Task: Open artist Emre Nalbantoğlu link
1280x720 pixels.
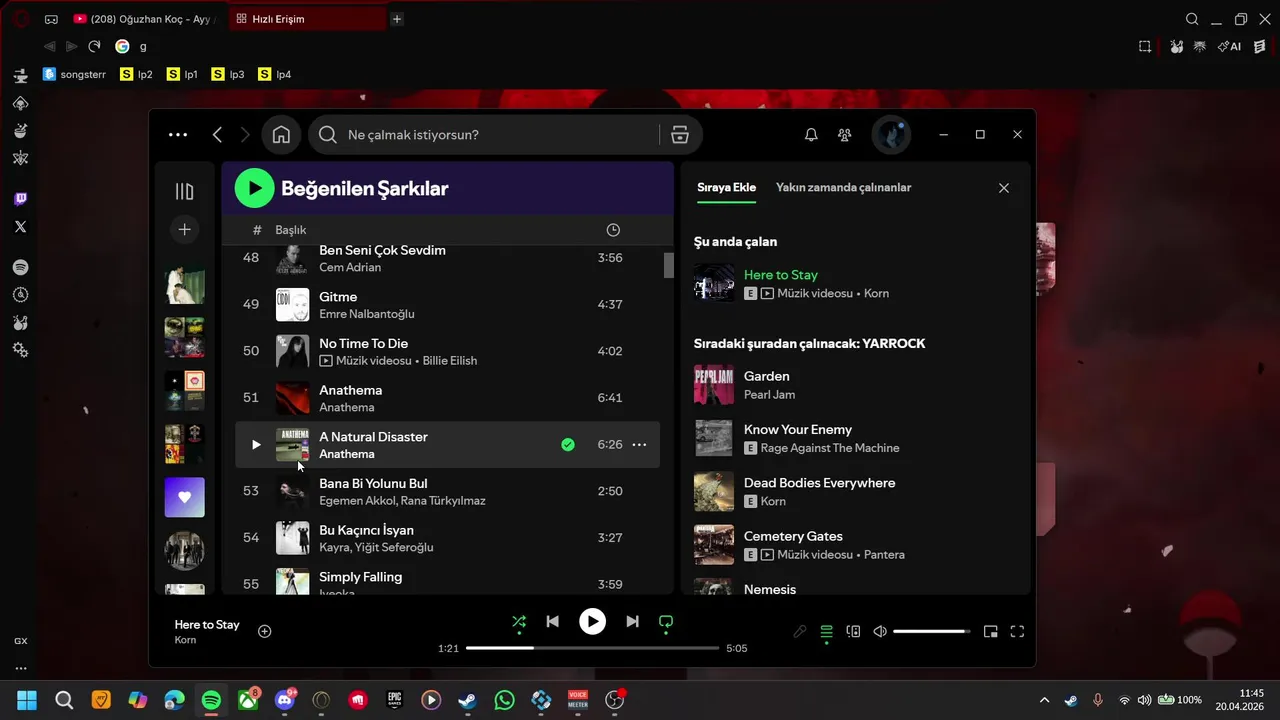Action: point(366,314)
